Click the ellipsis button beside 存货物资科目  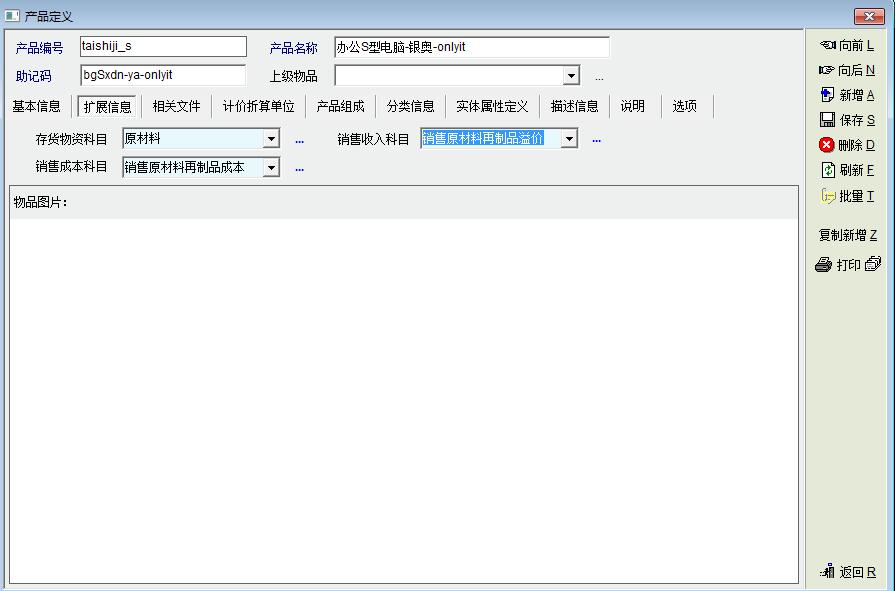point(299,141)
